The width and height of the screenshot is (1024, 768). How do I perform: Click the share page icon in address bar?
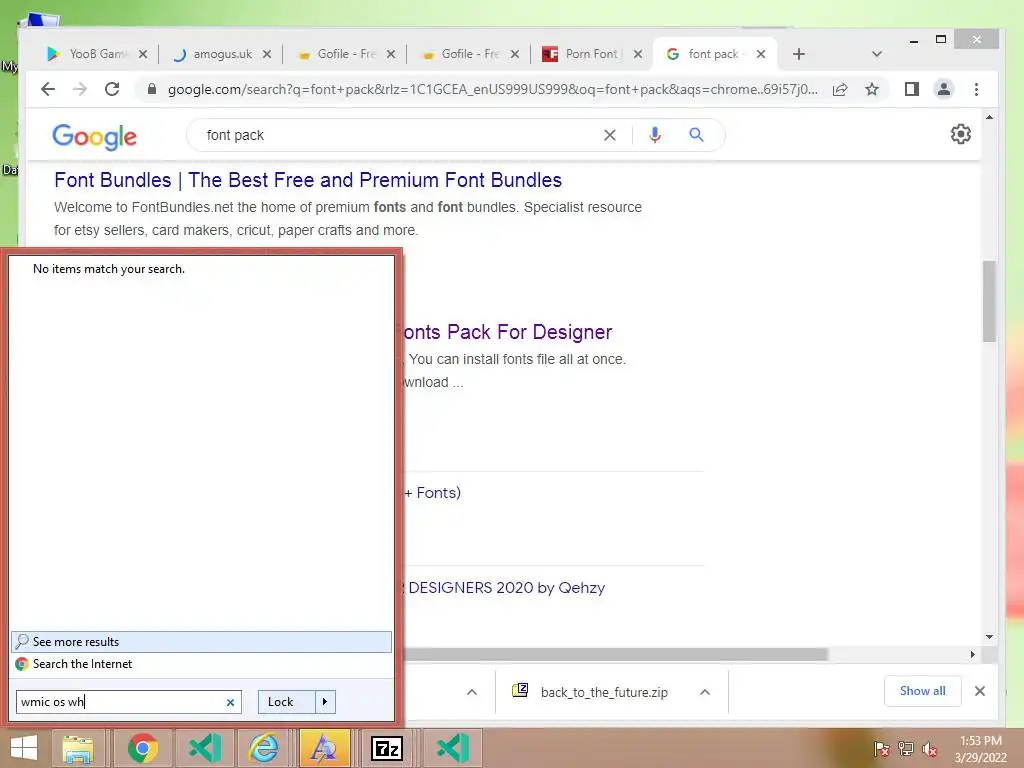tap(840, 89)
